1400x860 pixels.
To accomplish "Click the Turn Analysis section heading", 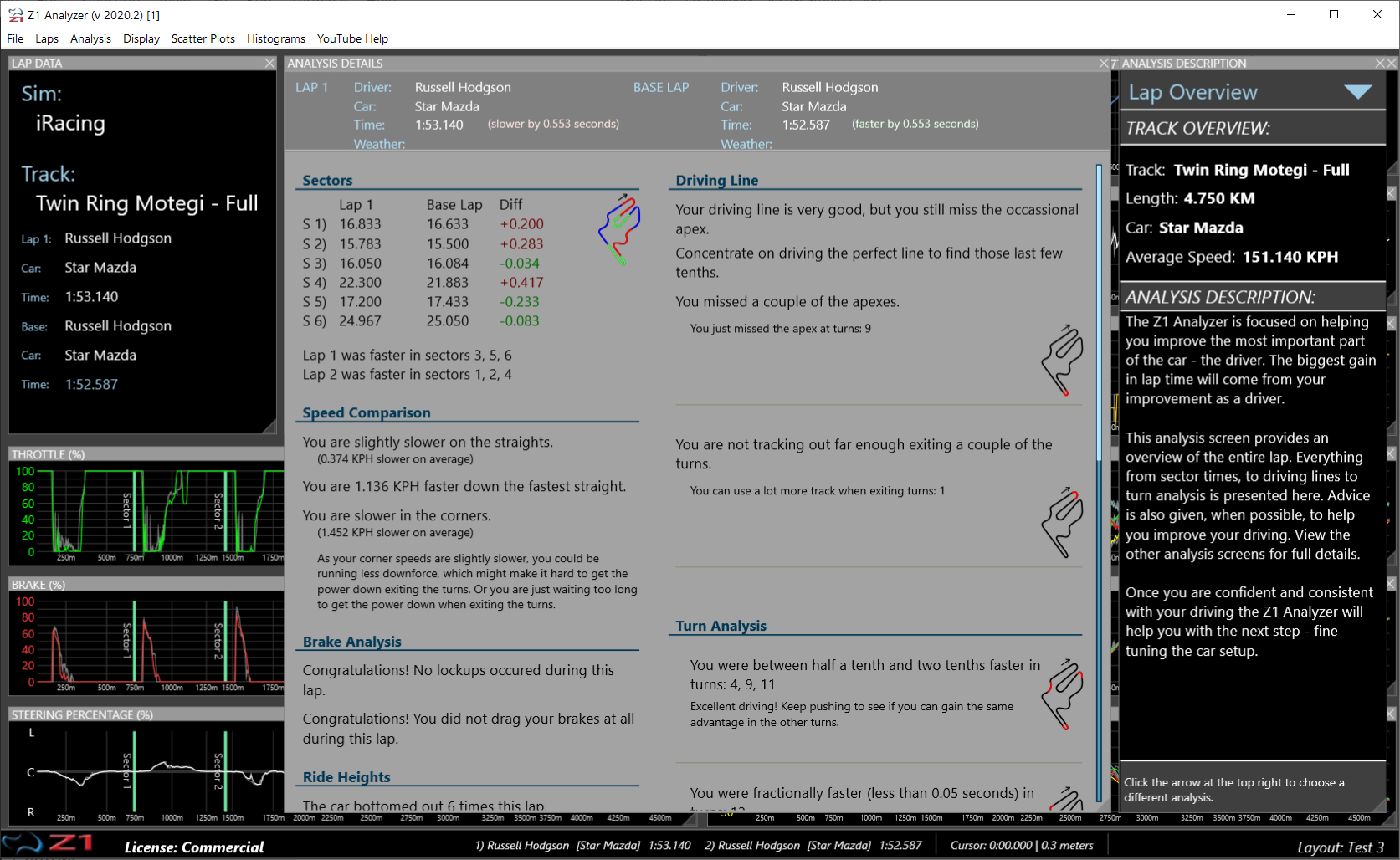I will click(721, 626).
